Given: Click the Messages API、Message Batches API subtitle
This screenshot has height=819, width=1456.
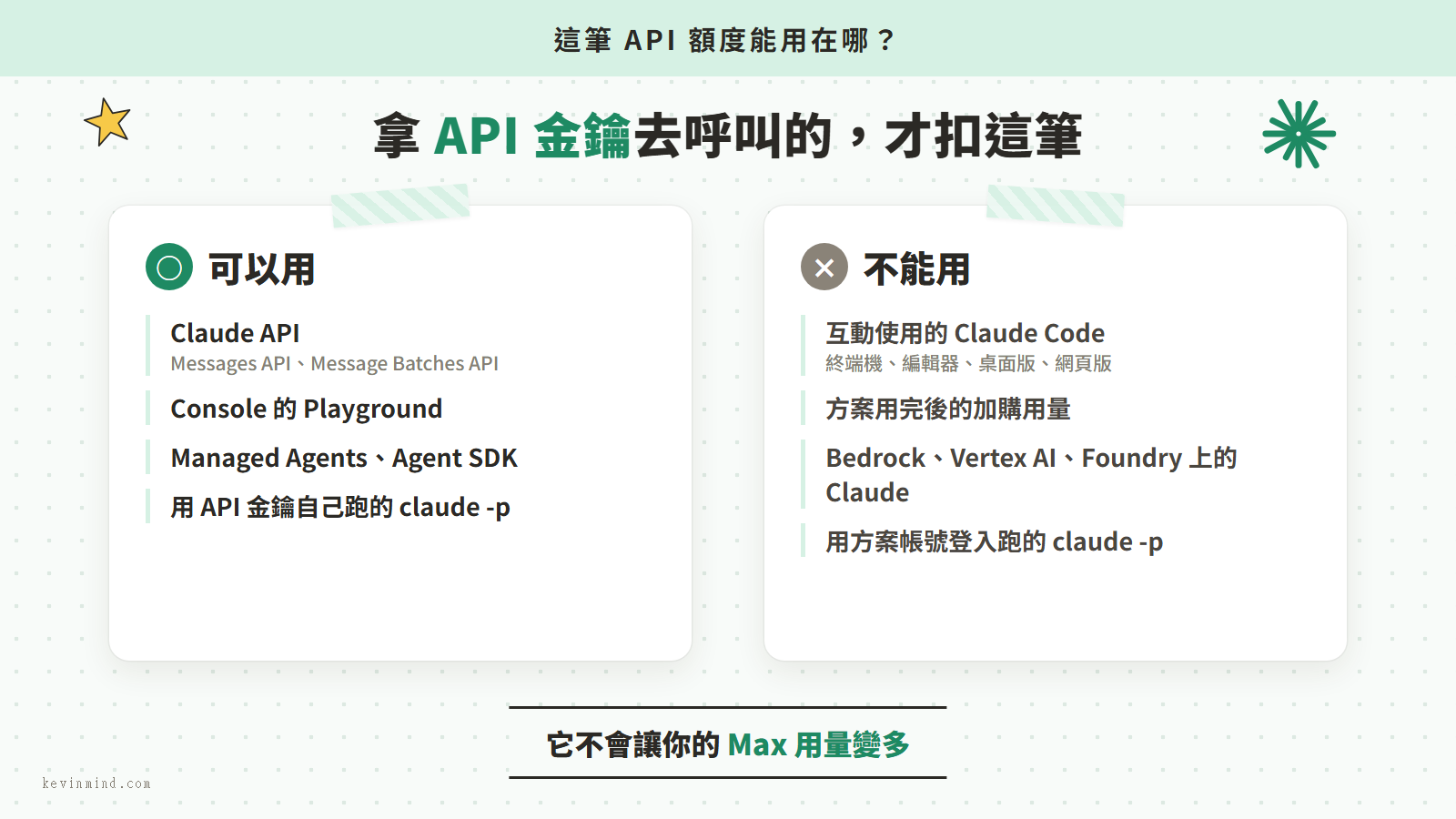Looking at the screenshot, I should 335,364.
